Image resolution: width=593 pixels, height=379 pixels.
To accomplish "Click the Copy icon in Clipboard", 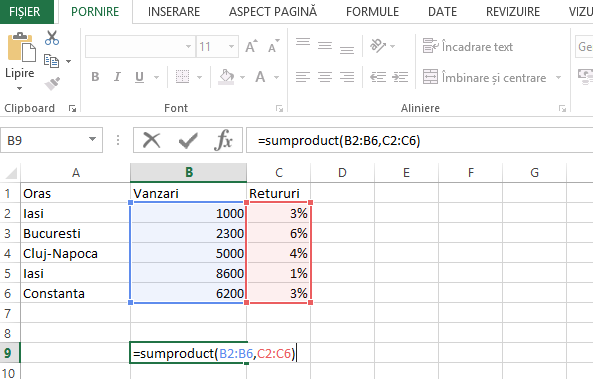I will tap(51, 61).
